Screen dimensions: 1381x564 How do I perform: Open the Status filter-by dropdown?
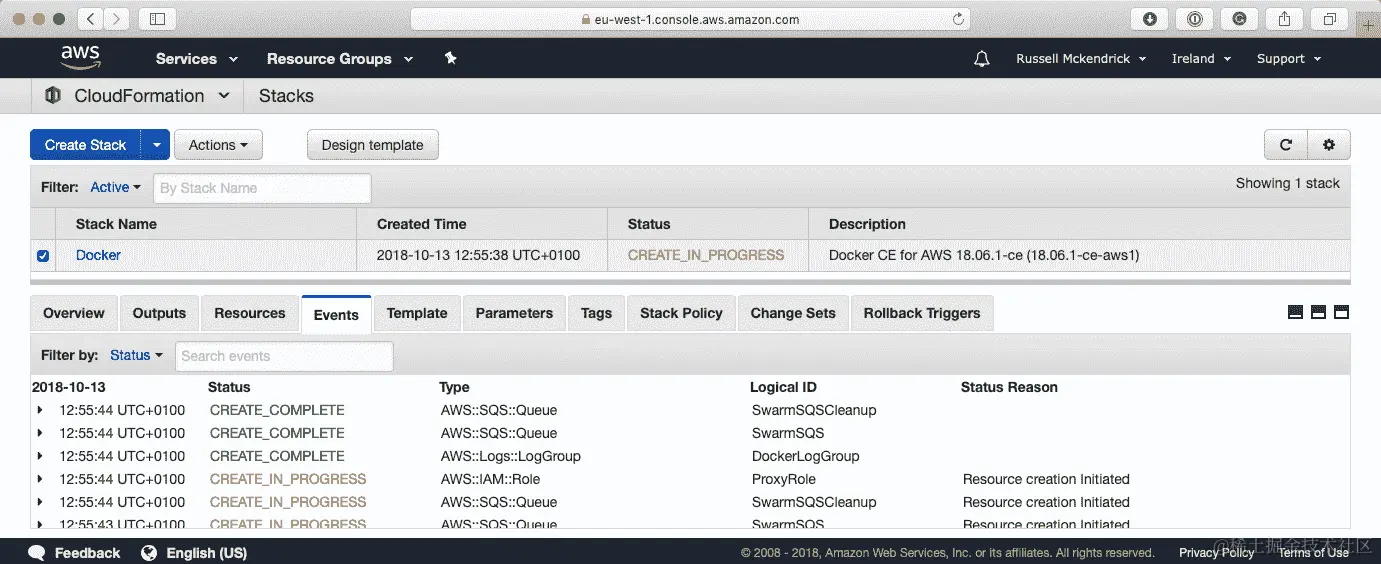(x=136, y=355)
